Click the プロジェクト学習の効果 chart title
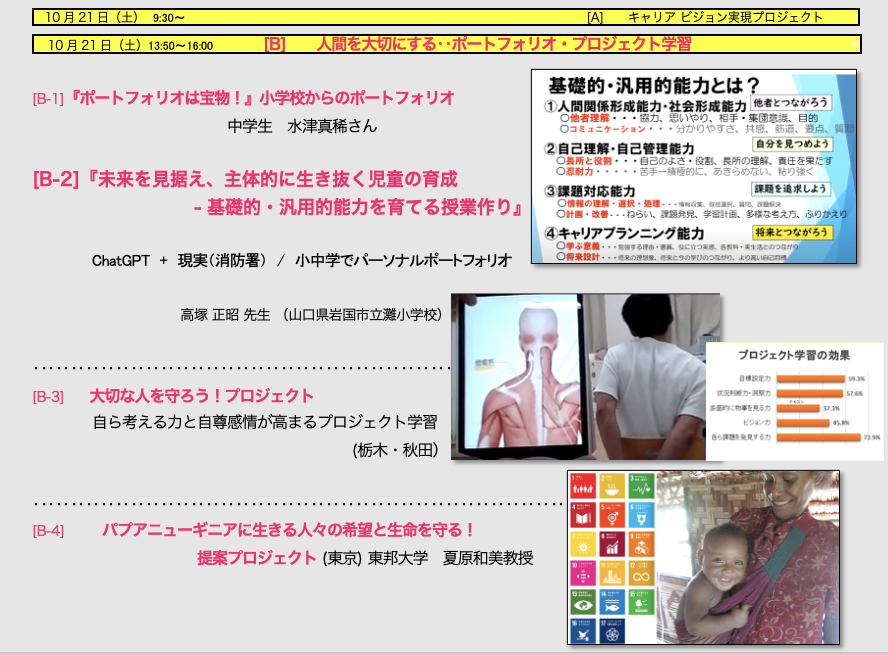 pyautogui.click(x=794, y=355)
